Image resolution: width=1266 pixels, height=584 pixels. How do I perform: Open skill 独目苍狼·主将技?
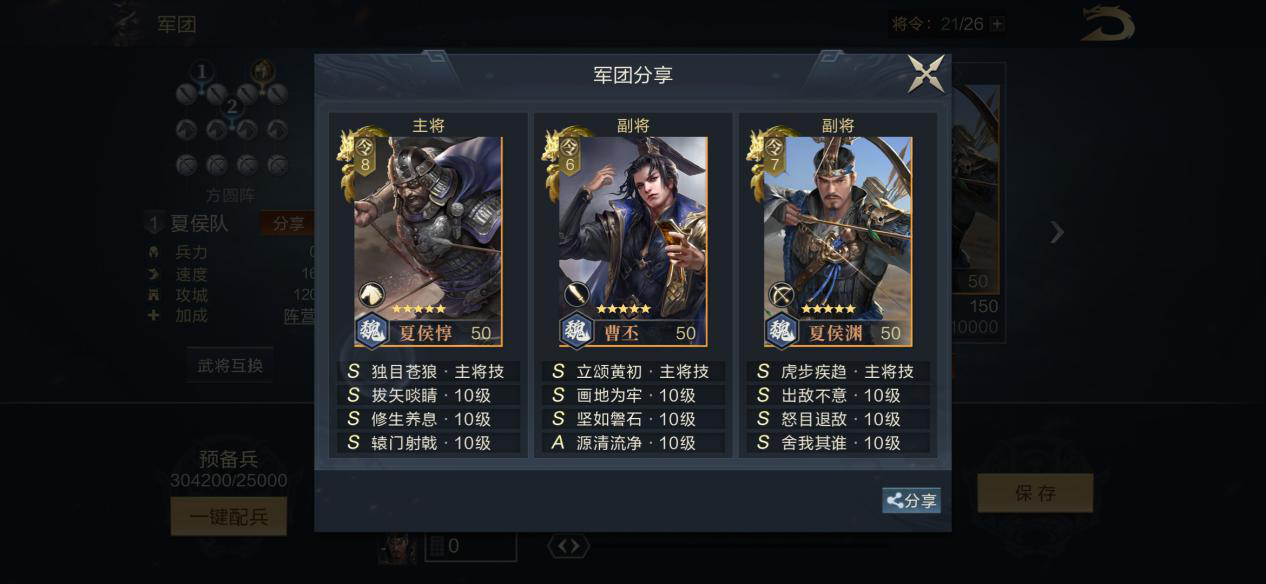click(428, 371)
